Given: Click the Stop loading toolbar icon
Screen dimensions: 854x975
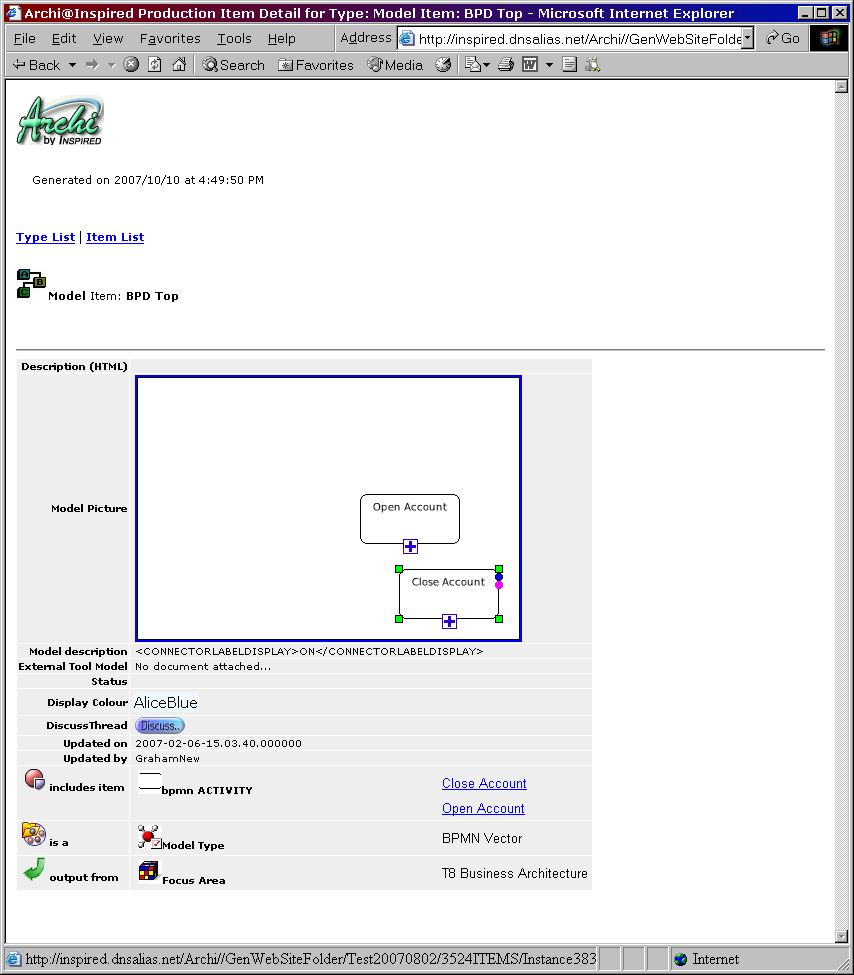Looking at the screenshot, I should 131,65.
